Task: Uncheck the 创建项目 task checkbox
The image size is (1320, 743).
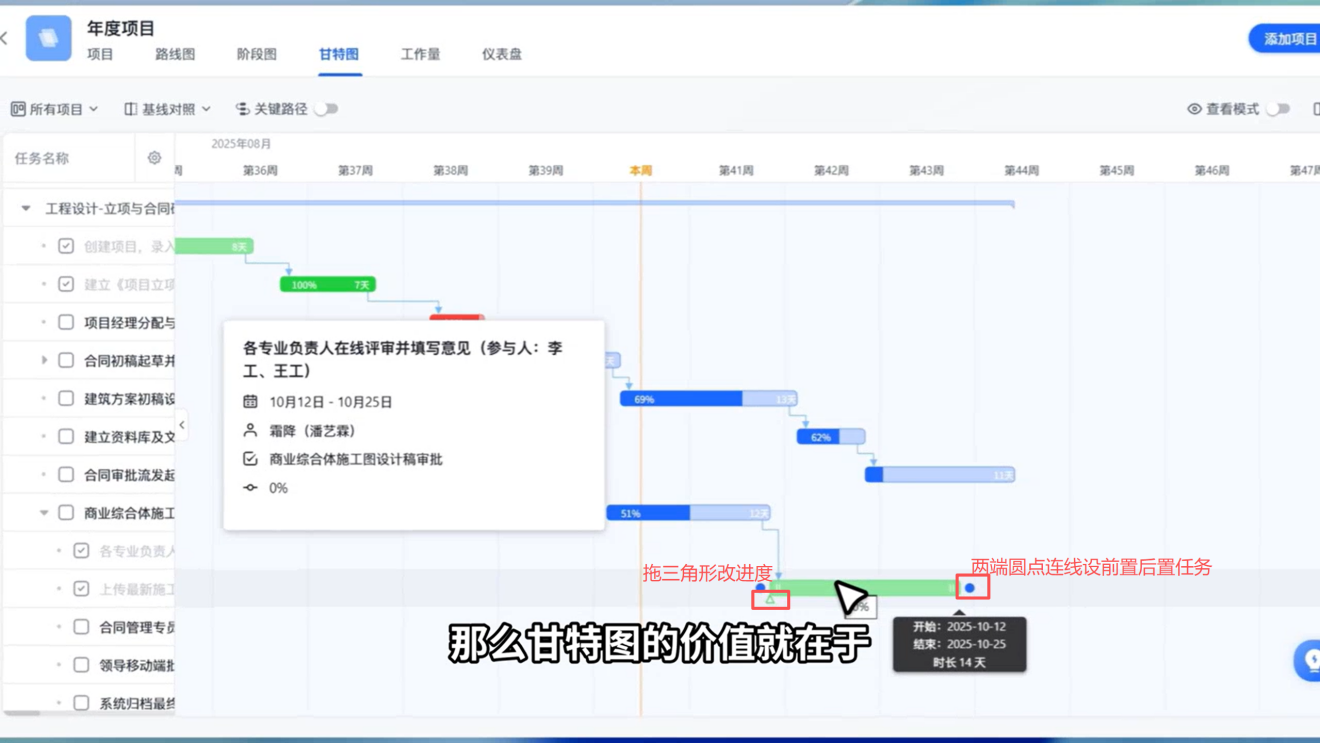Action: tap(66, 246)
